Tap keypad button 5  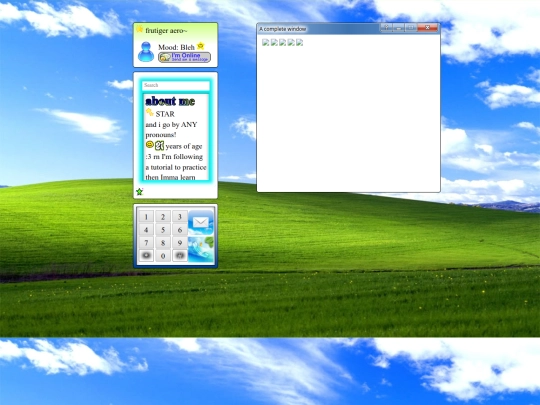[x=163, y=230]
